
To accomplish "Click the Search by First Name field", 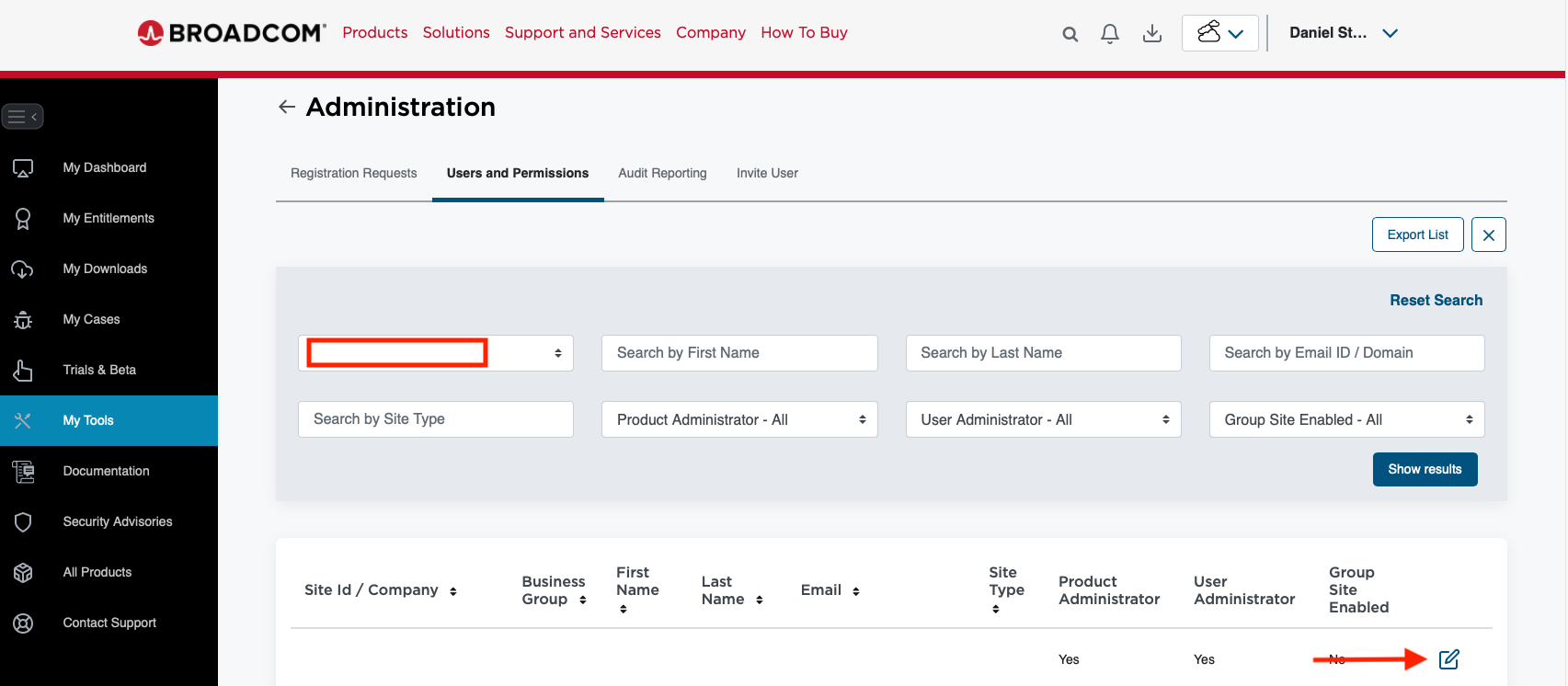I will click(x=739, y=353).
